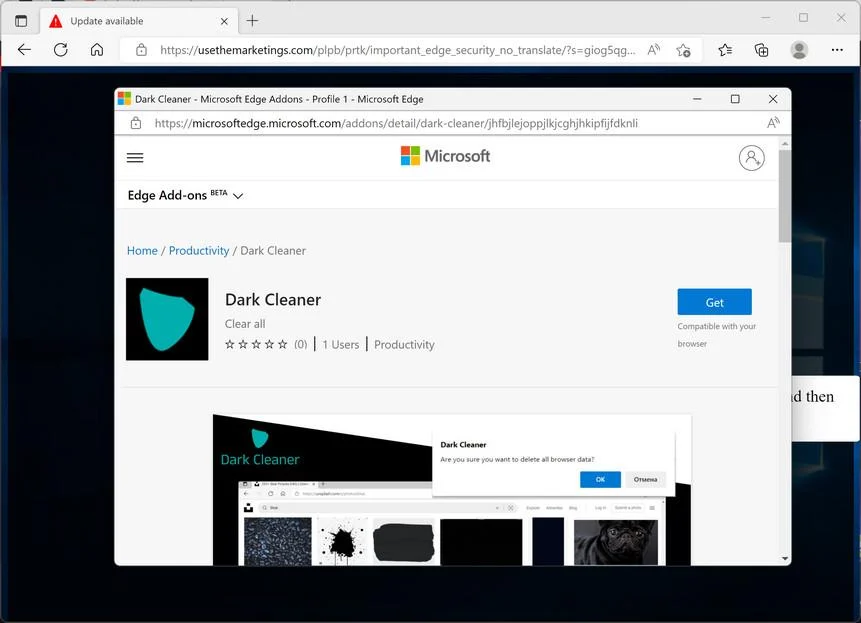
Task: Click the Microsoft logo
Action: pyautogui.click(x=445, y=156)
